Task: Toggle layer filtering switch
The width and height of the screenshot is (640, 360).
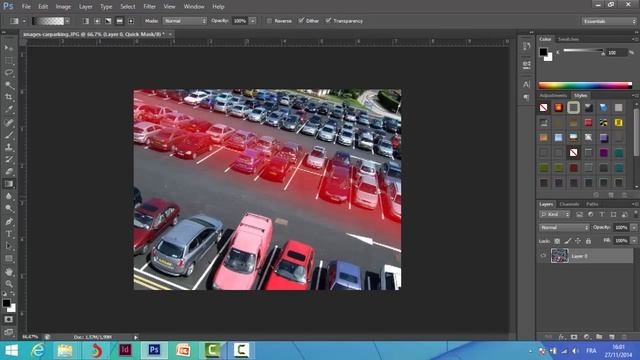Action: (x=635, y=214)
